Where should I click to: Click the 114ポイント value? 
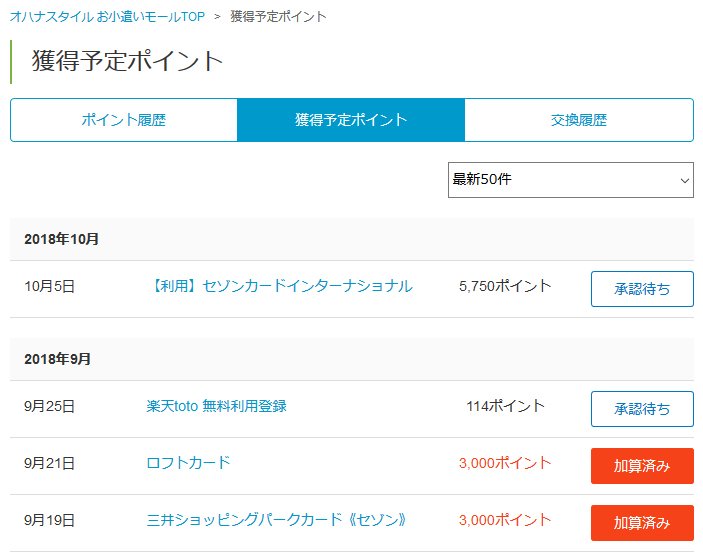(505, 406)
